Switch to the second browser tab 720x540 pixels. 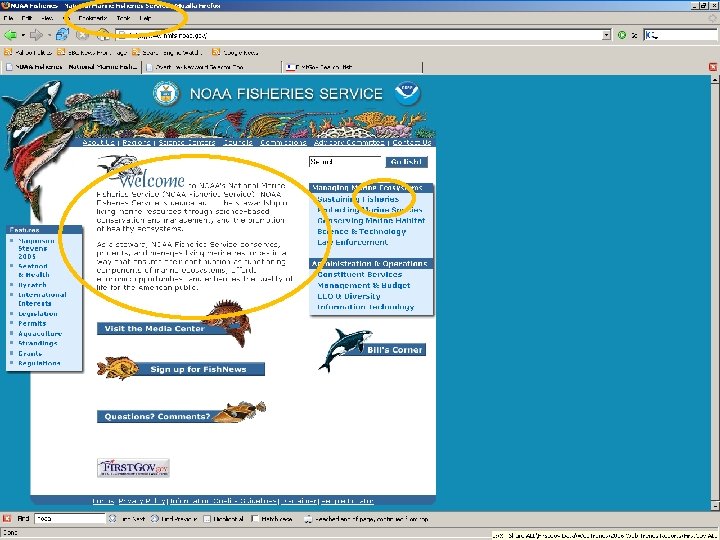point(212,67)
